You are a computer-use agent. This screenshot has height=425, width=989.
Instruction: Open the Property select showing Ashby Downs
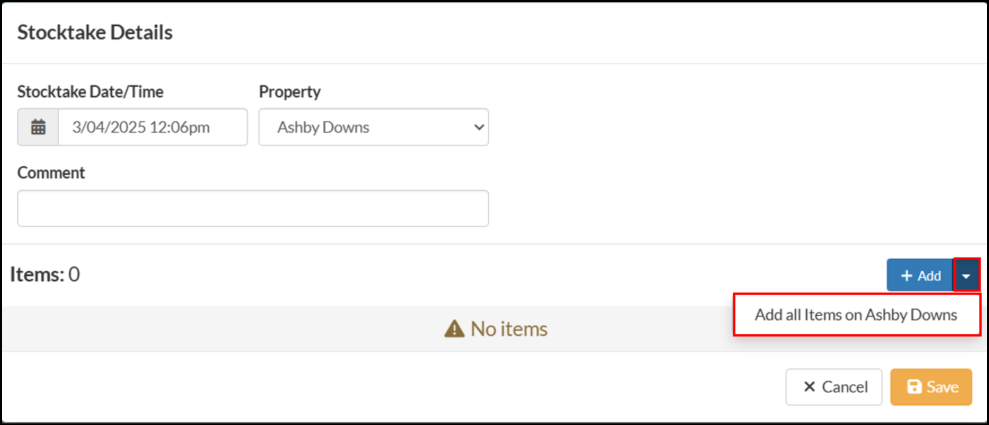[373, 127]
